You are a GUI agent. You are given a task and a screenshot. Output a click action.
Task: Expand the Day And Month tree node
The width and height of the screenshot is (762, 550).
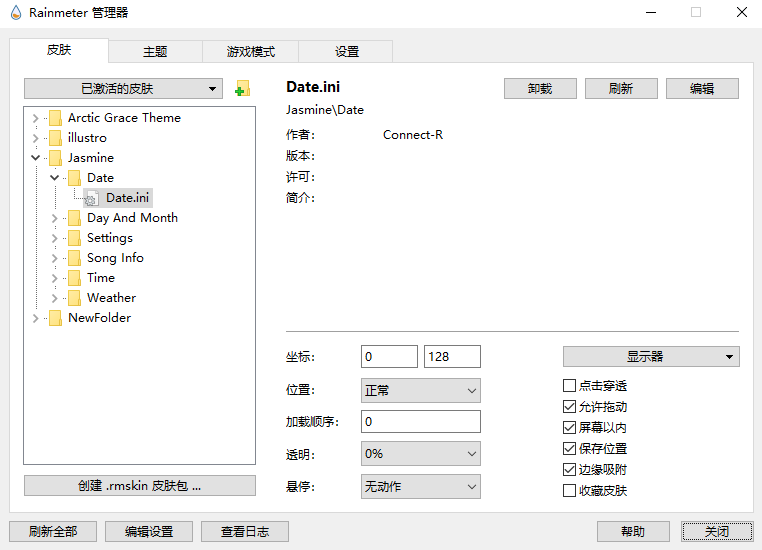click(55, 218)
